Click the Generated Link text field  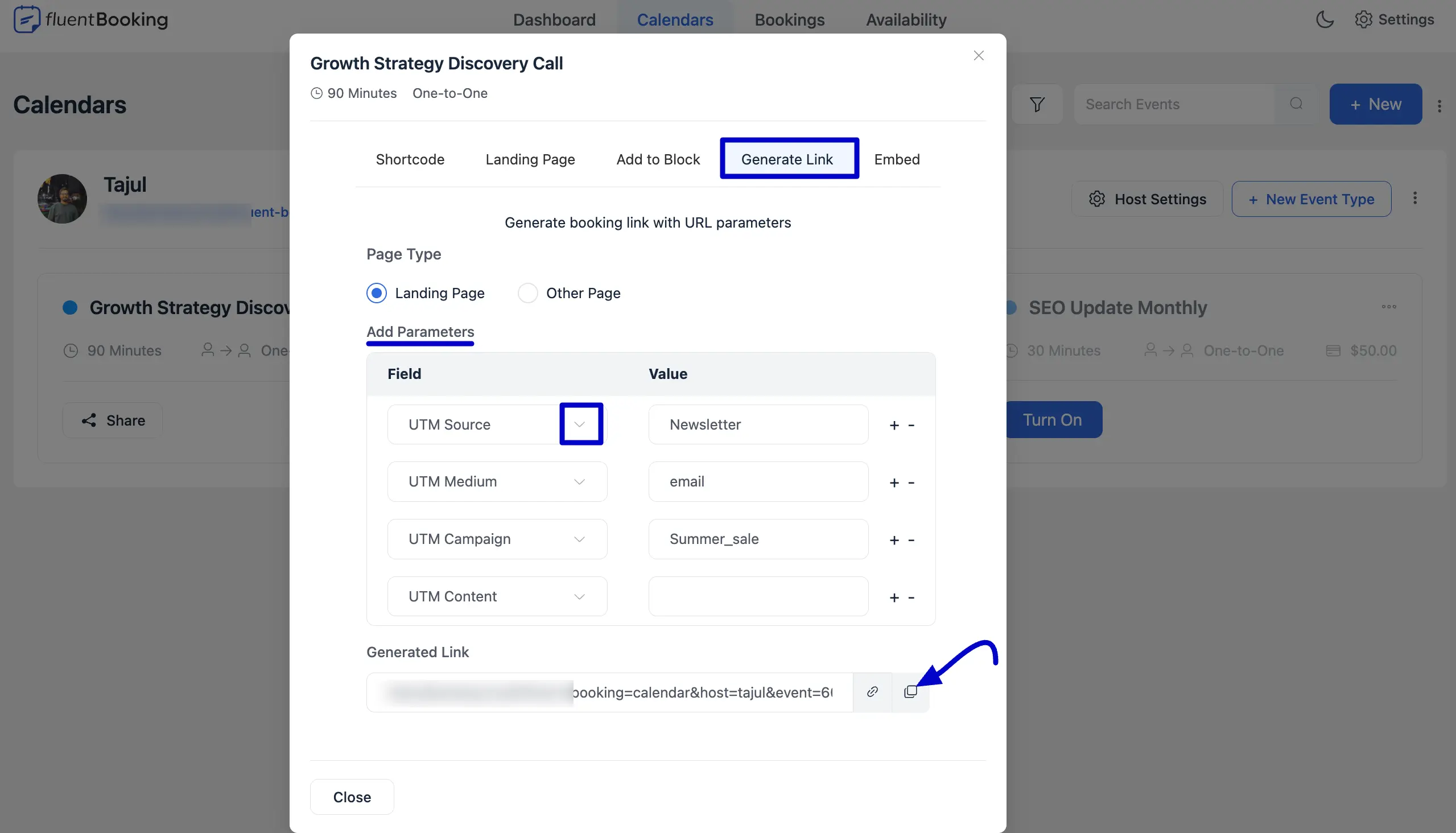click(609, 692)
